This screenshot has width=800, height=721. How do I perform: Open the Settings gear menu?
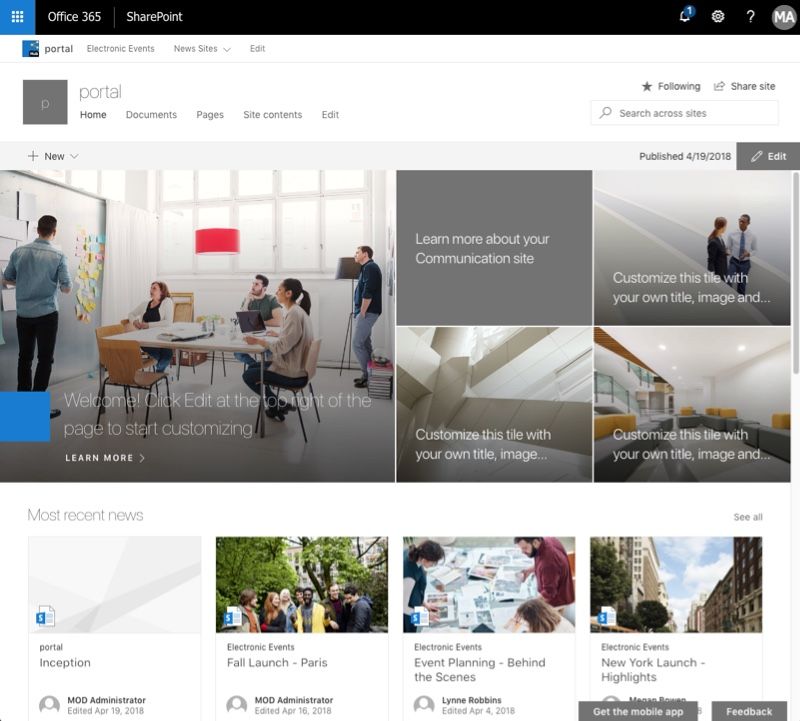(716, 16)
